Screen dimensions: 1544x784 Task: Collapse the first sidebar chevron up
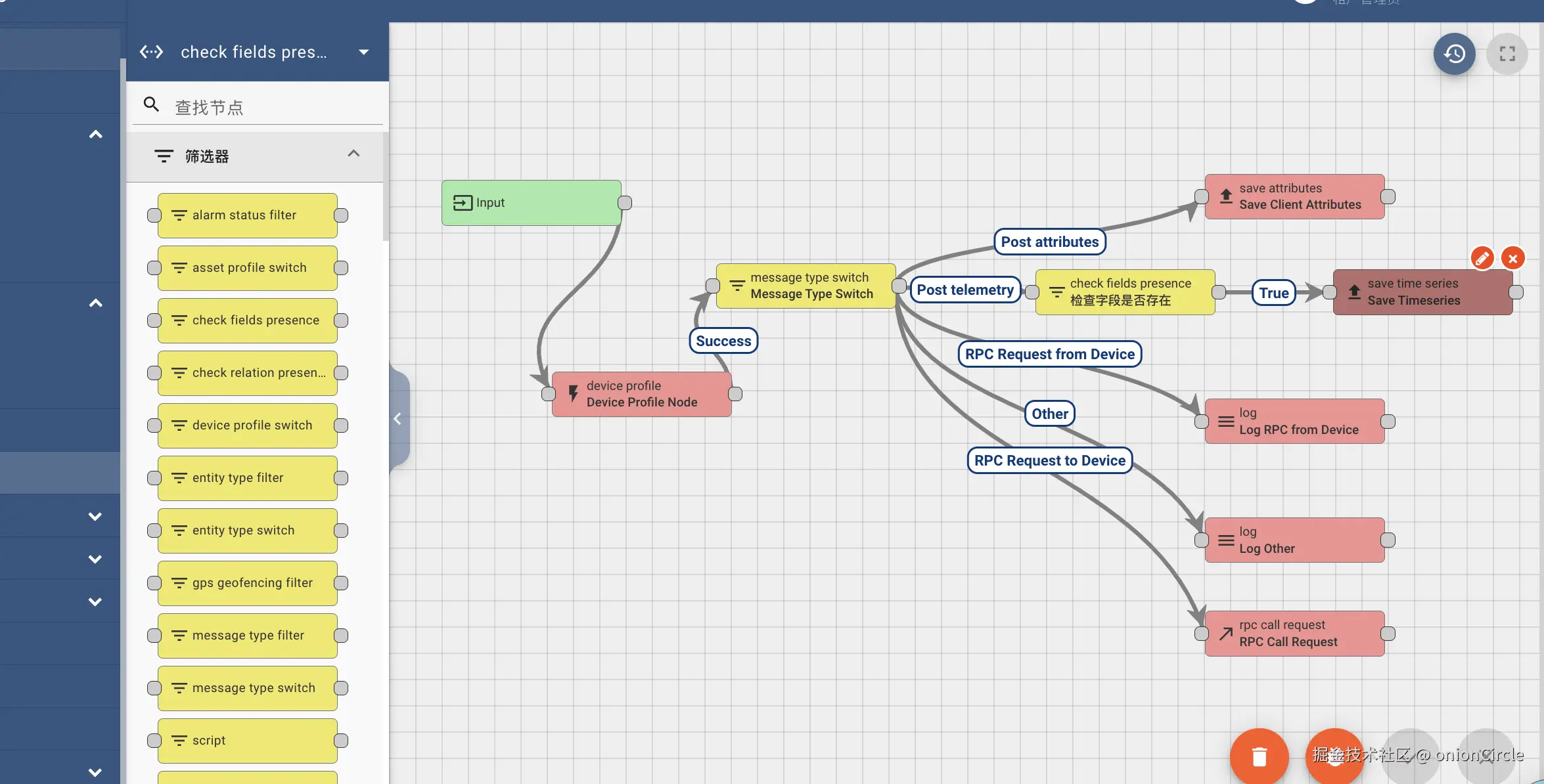click(95, 135)
